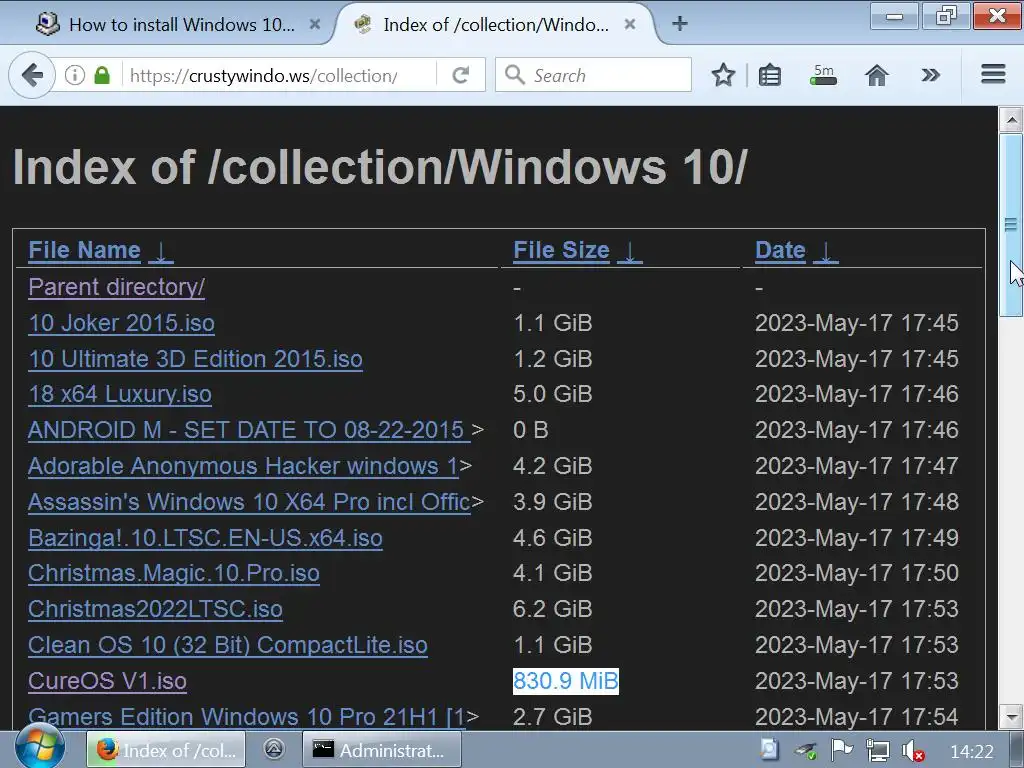Click the 5.0 GiB file size value

coord(552,394)
